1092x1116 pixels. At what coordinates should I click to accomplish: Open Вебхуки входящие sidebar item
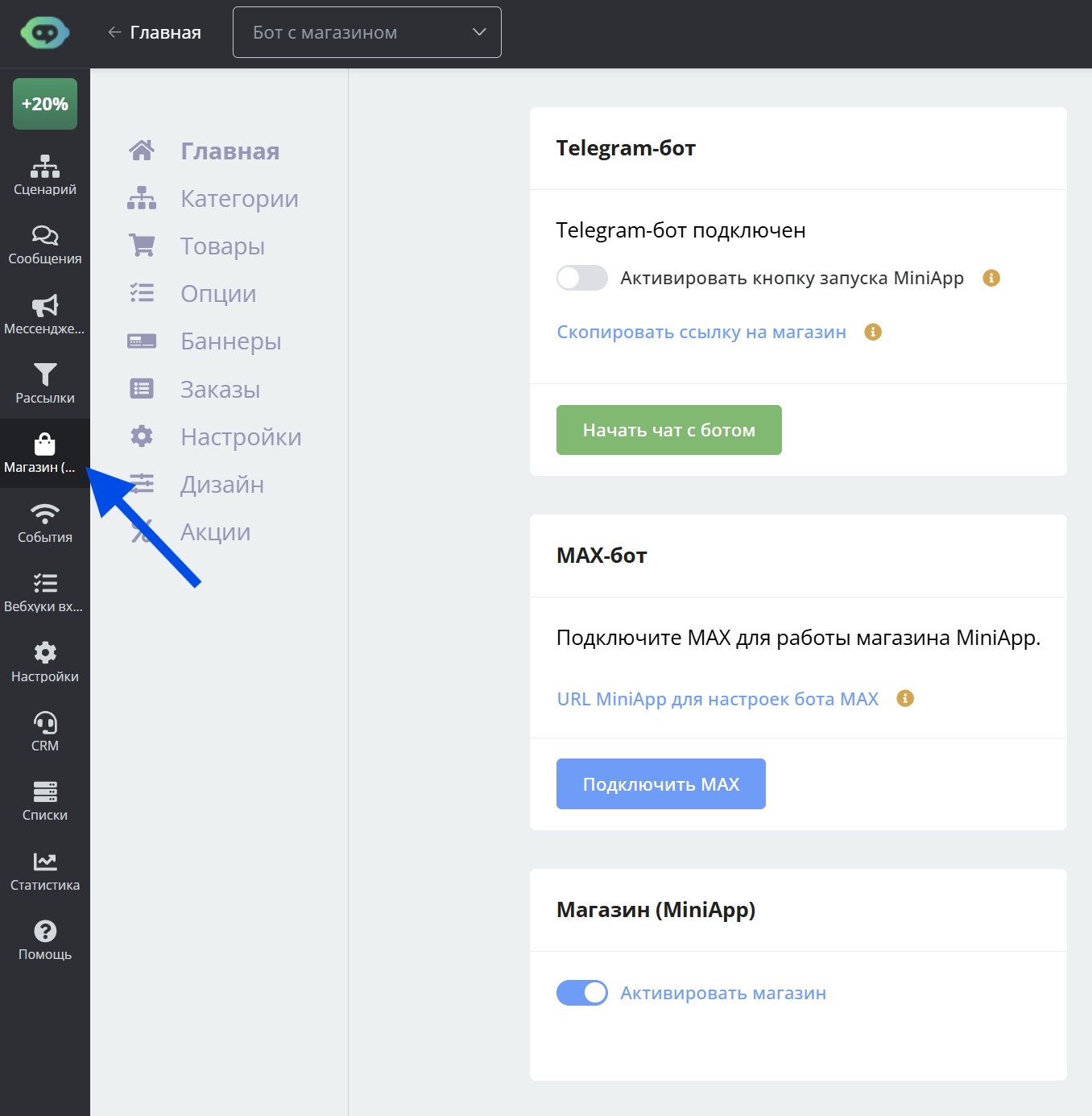pos(45,593)
